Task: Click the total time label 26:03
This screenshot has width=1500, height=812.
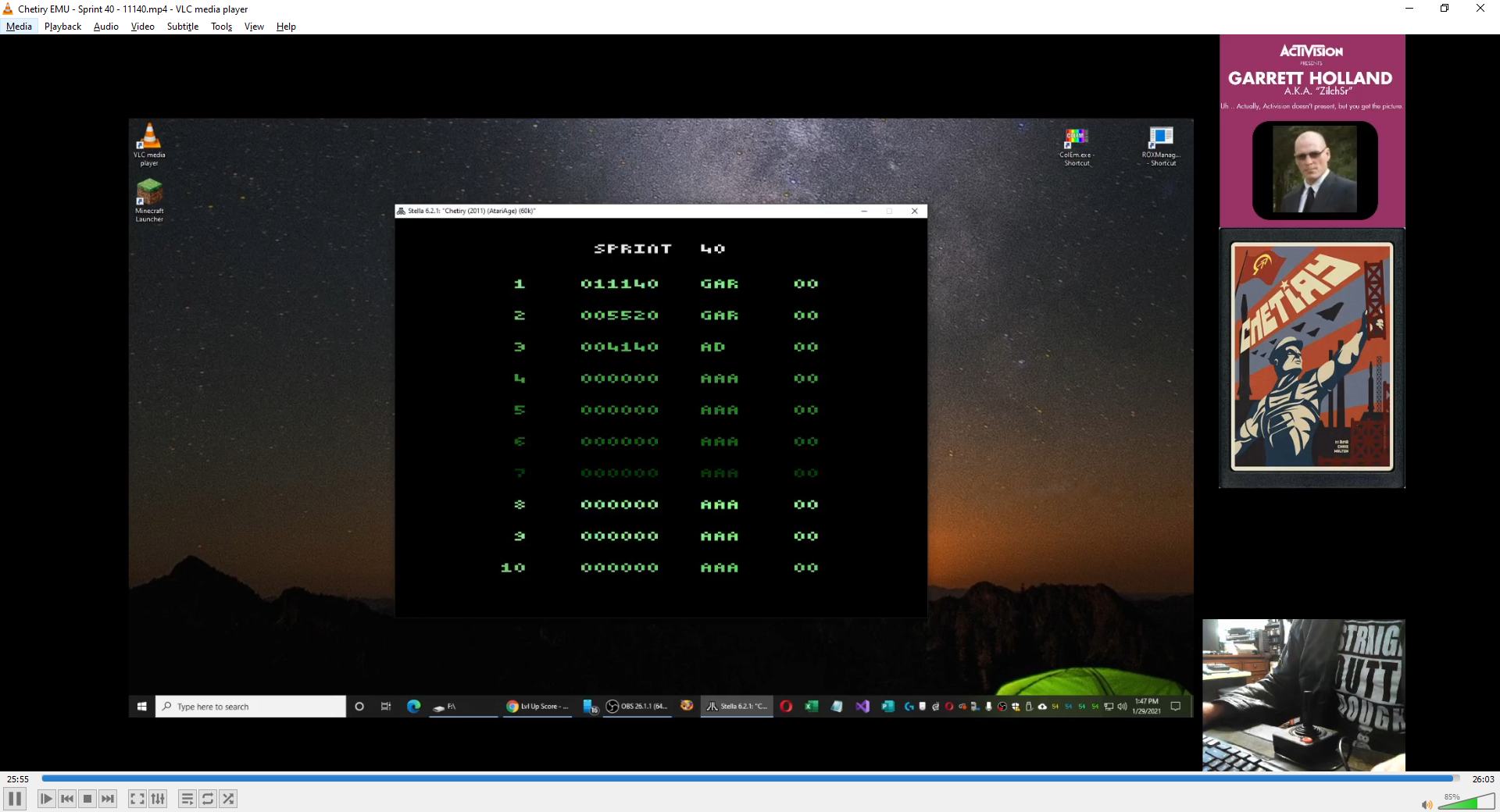Action: point(1483,779)
